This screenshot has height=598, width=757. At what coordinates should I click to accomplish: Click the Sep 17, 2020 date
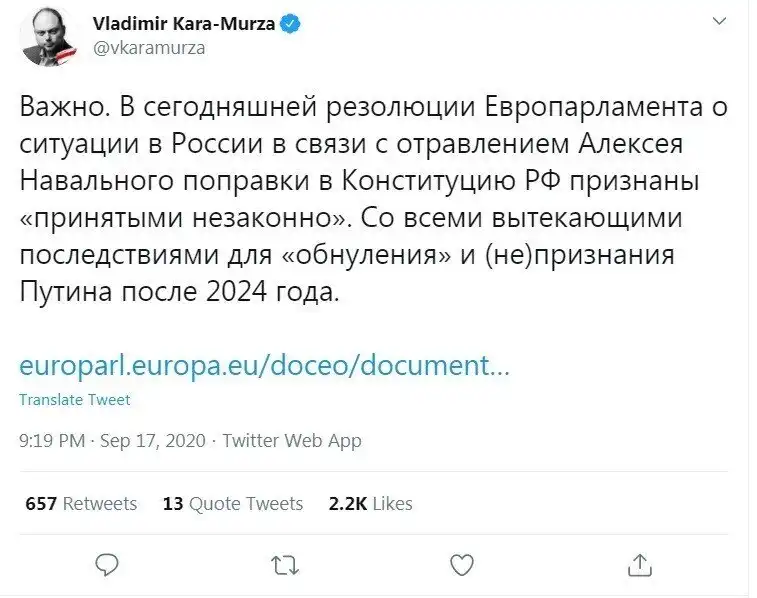tap(152, 440)
